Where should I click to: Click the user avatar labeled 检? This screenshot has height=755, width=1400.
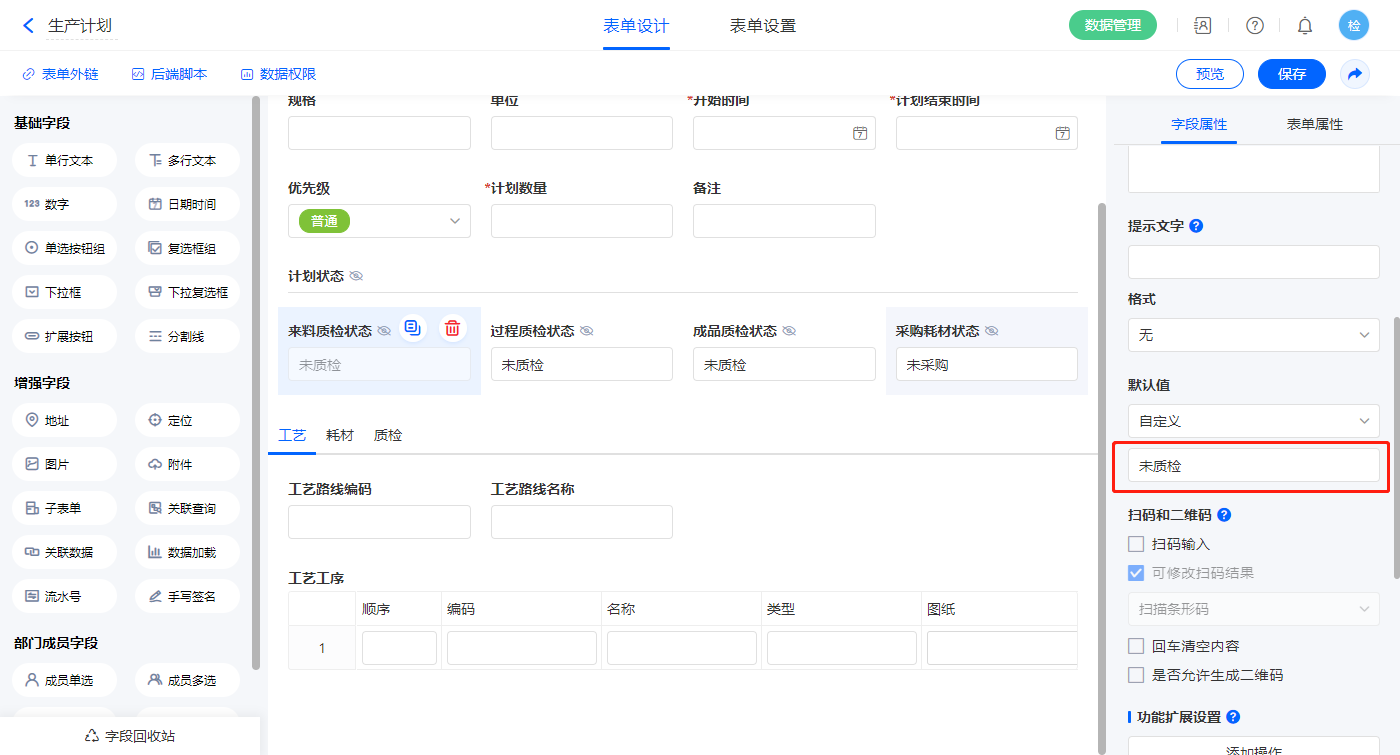(1353, 26)
